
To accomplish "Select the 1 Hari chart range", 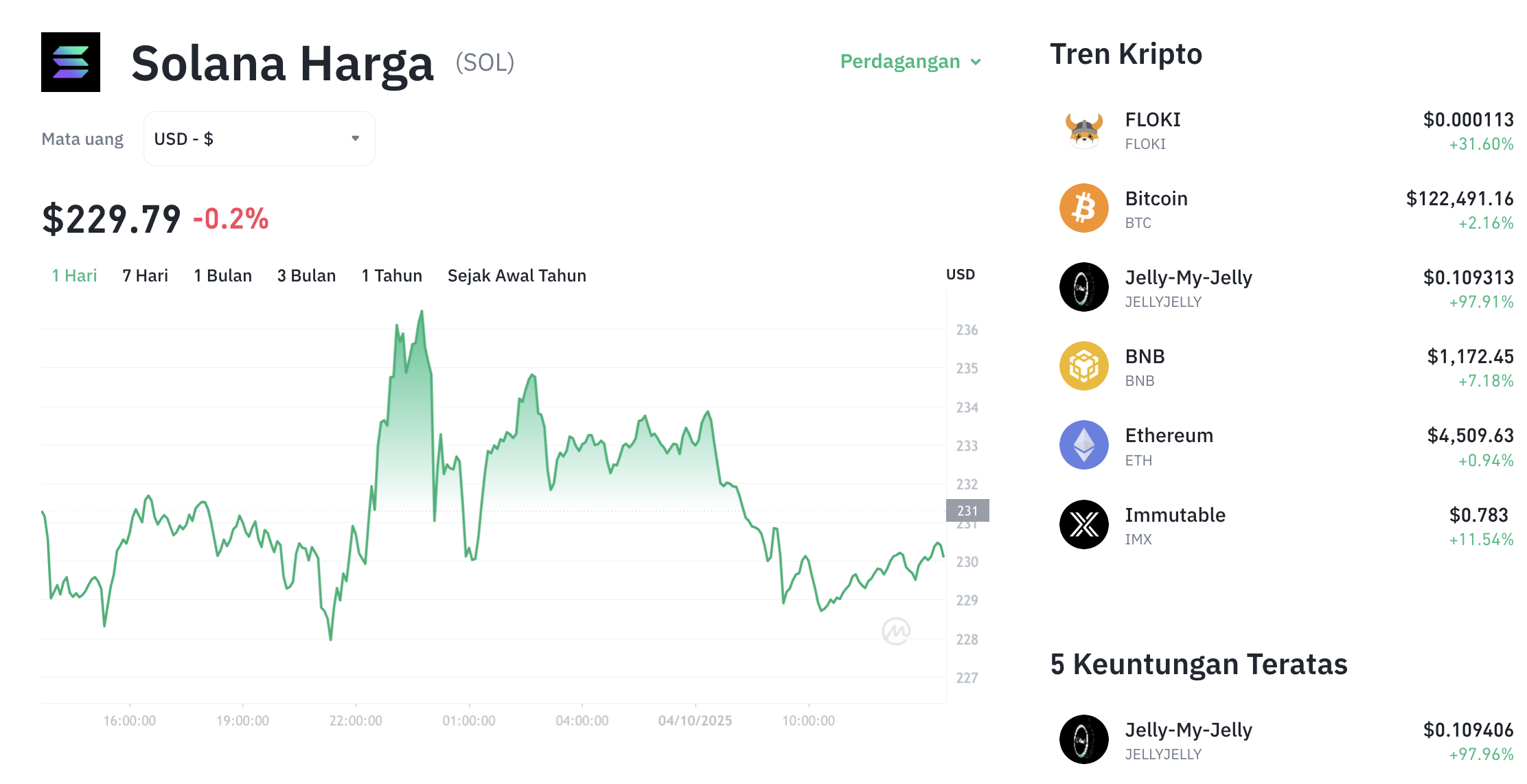I will tap(74, 275).
